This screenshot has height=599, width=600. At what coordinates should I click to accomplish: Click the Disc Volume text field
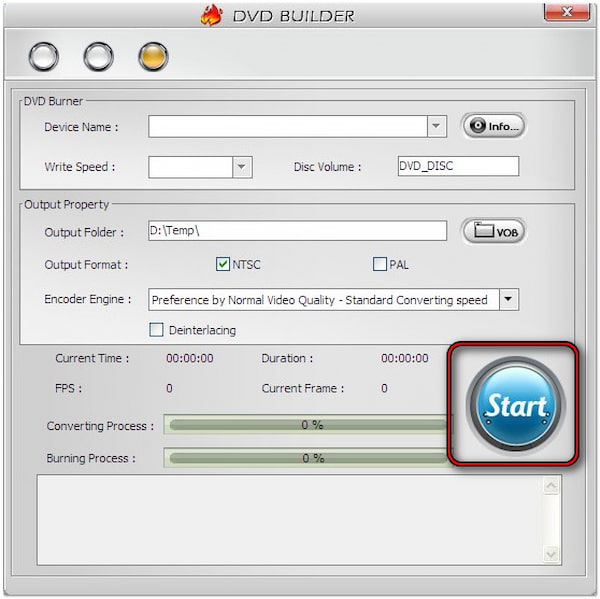point(457,166)
